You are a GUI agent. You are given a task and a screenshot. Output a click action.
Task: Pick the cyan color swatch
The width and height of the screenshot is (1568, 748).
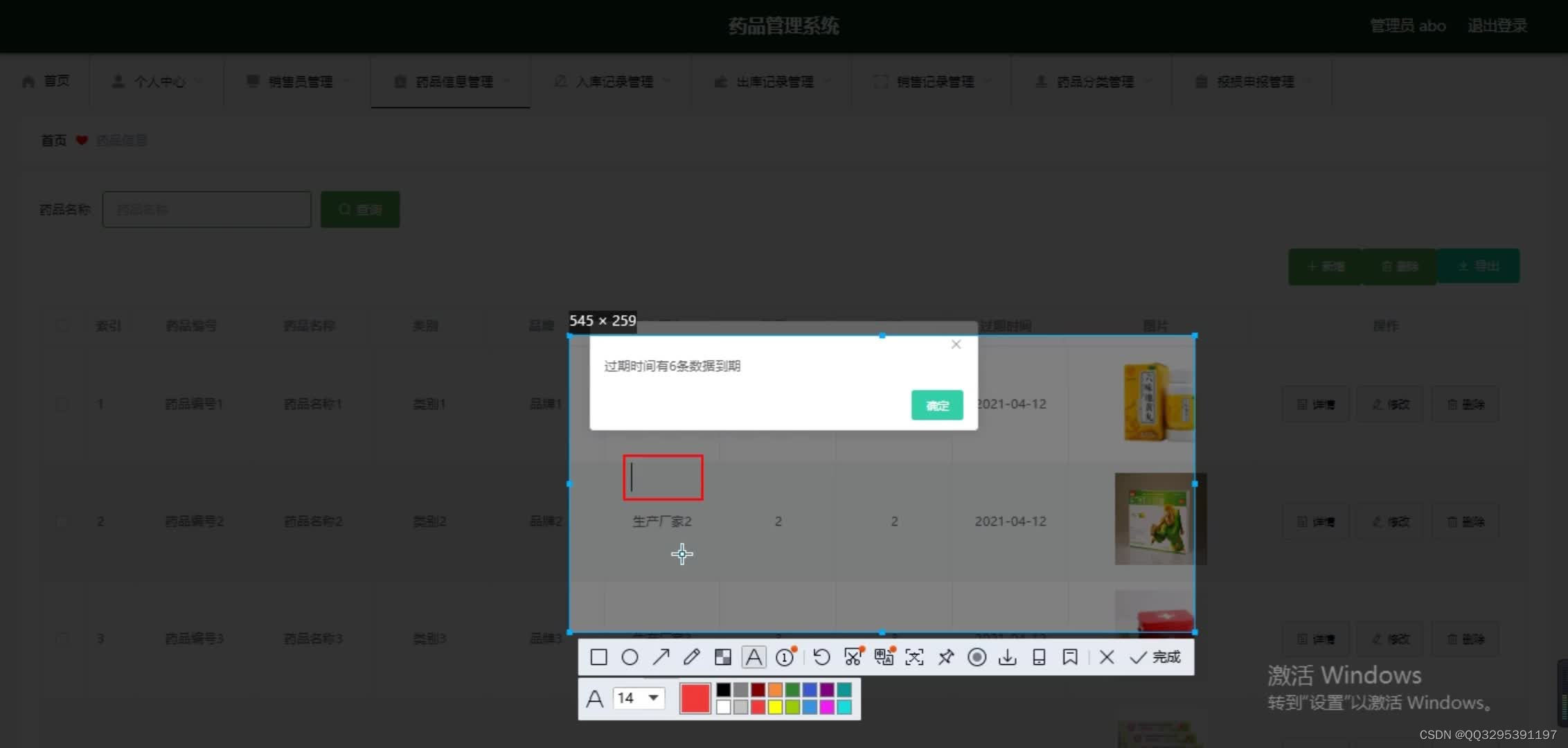click(x=844, y=707)
